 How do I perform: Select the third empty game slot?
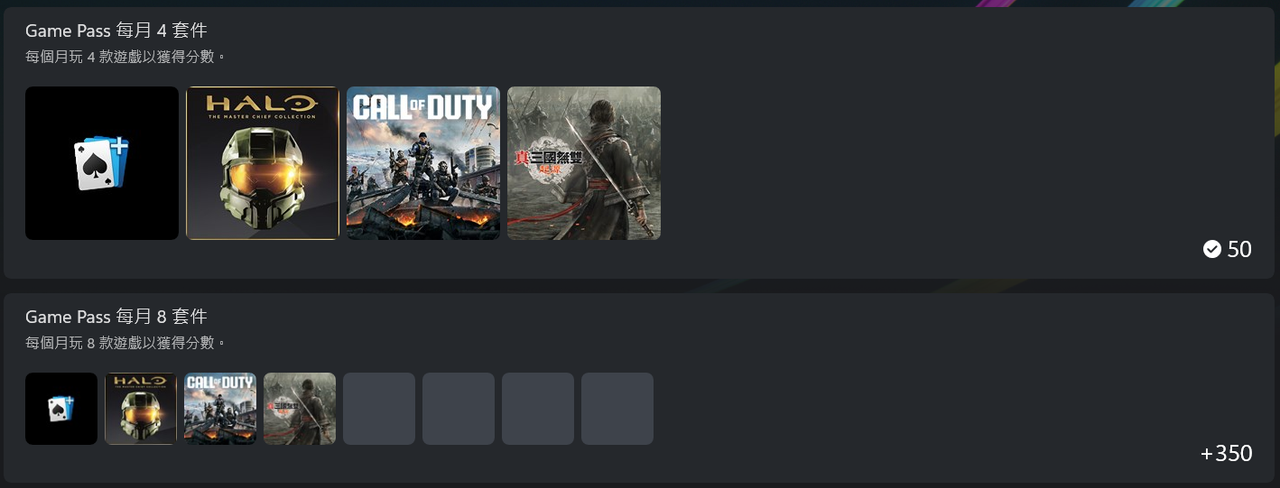[538, 409]
